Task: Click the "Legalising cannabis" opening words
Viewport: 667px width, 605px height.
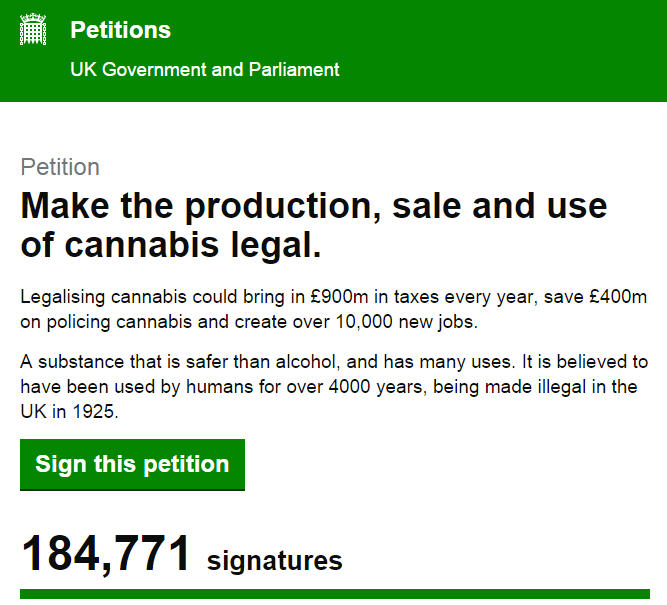Action: [94, 297]
